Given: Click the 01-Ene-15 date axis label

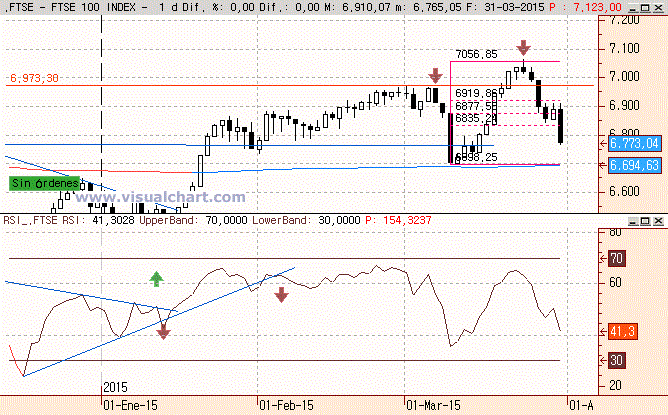Looking at the screenshot, I should pyautogui.click(x=130, y=405).
